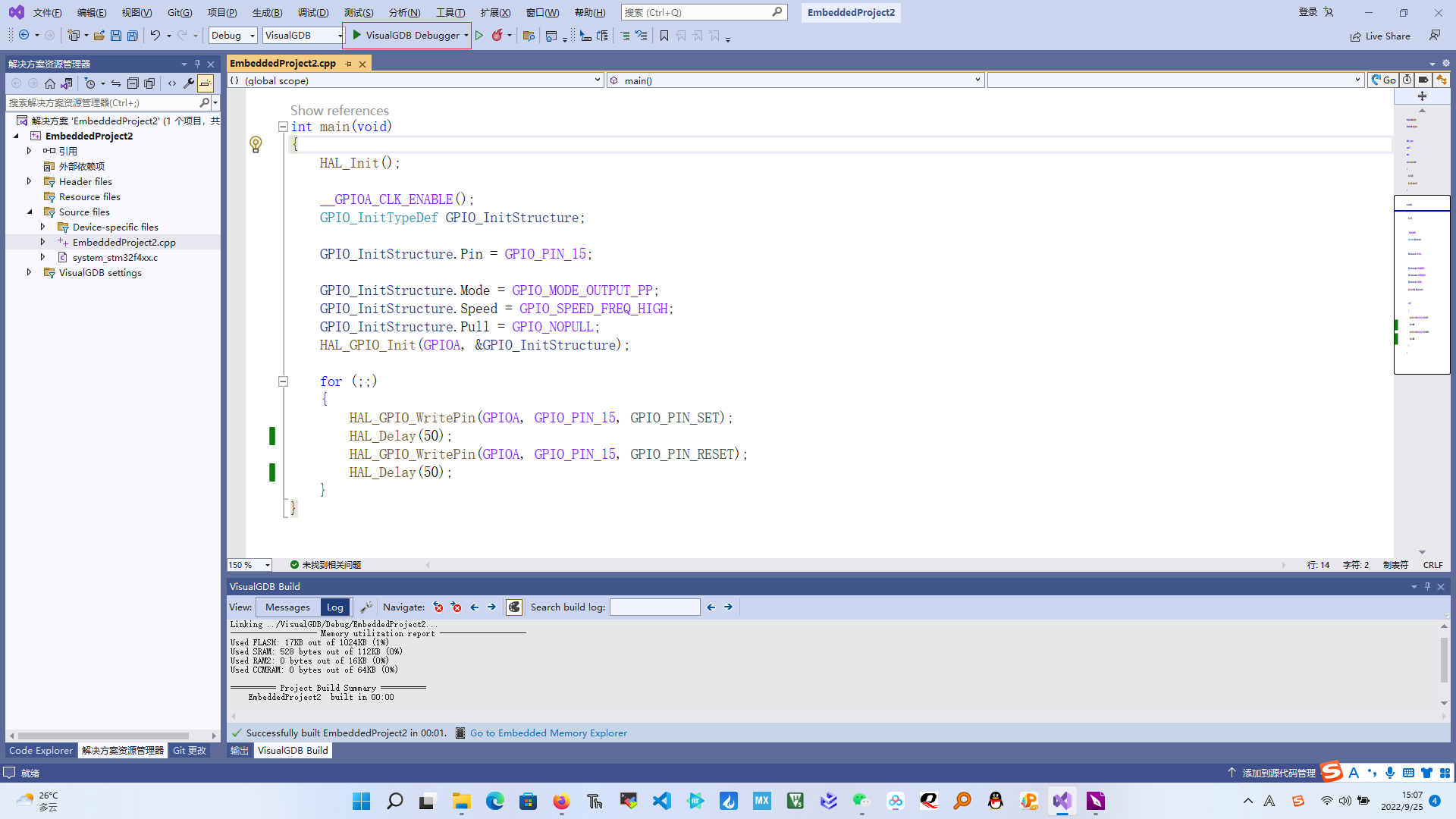The height and width of the screenshot is (819, 1456).
Task: Expand the Header files folder
Action: 30,181
